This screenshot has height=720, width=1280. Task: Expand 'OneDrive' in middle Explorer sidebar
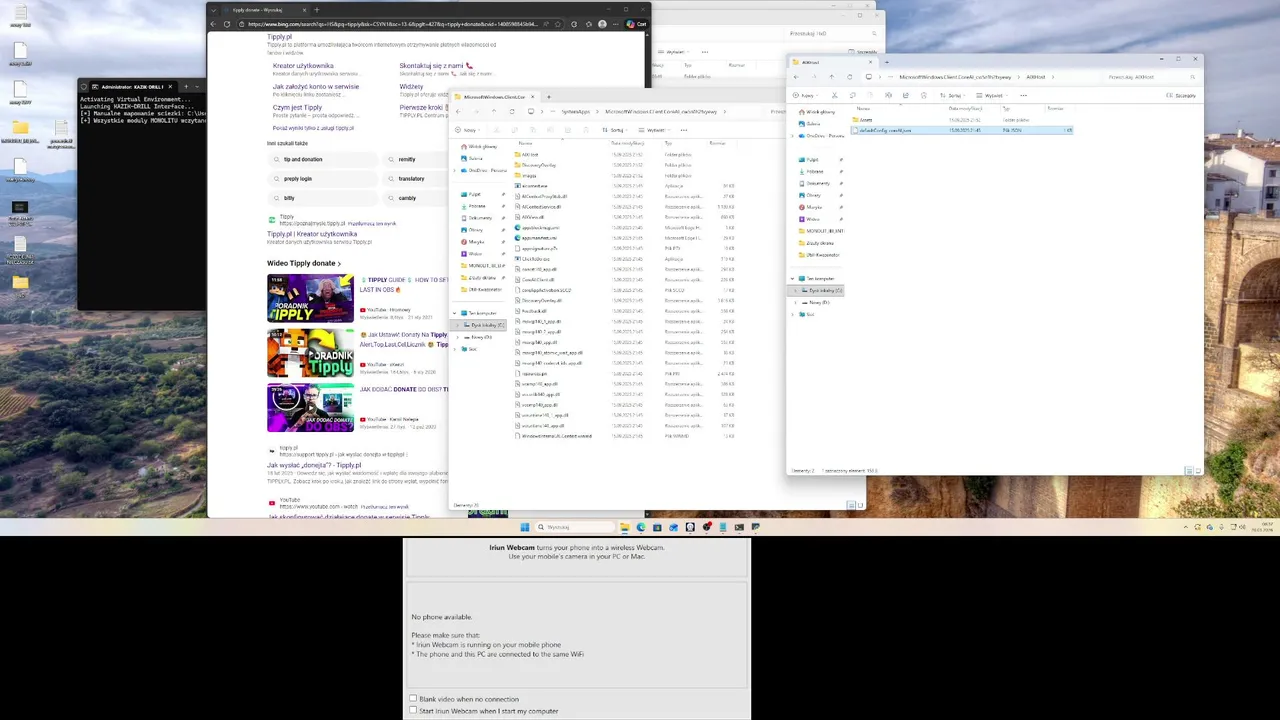coord(456,170)
